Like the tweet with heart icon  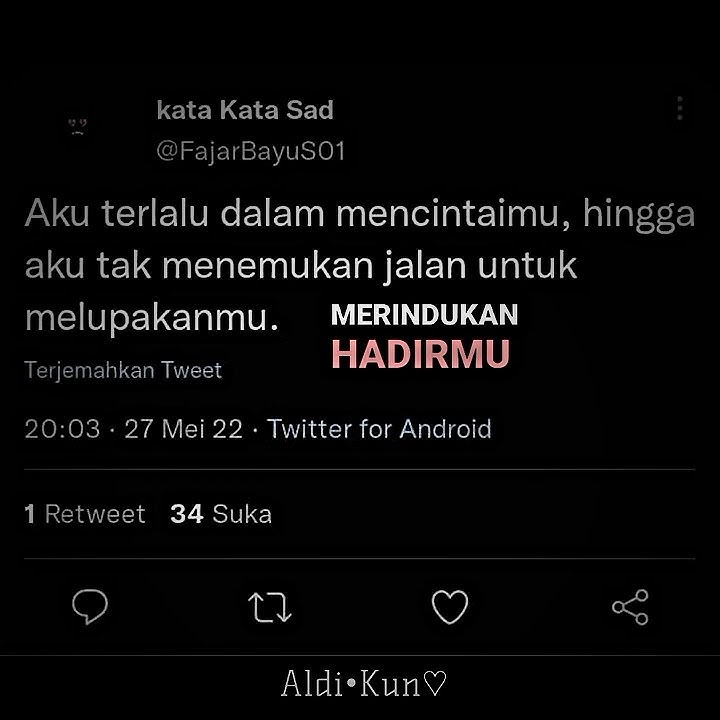click(450, 607)
